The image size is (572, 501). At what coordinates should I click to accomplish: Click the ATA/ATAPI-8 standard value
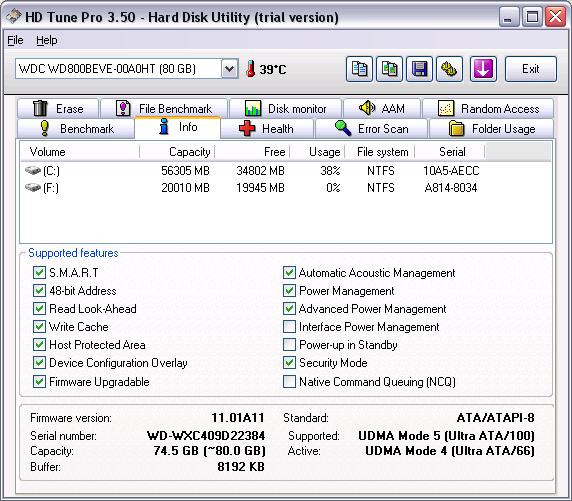pos(495,417)
